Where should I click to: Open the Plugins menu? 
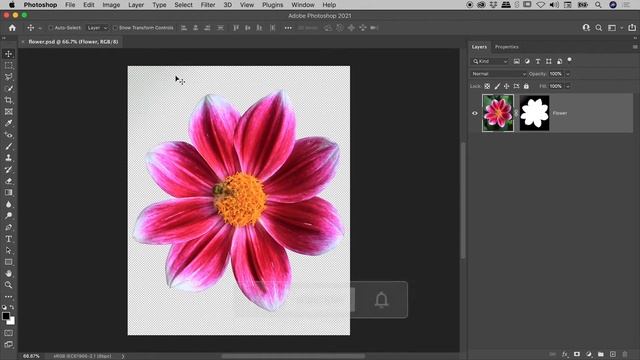click(x=273, y=5)
